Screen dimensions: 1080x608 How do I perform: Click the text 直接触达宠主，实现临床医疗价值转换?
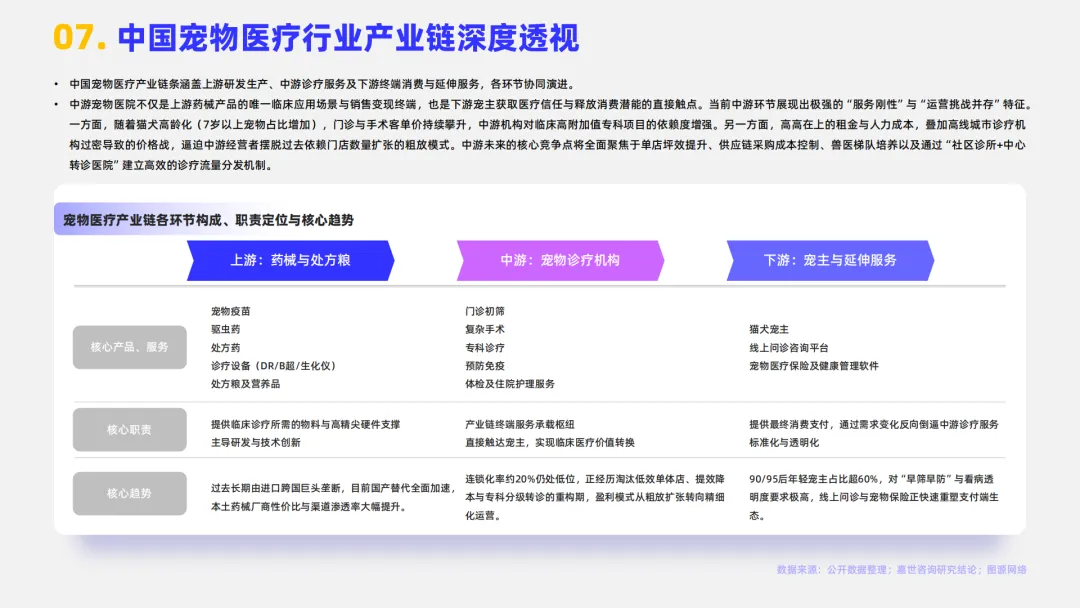tap(550, 442)
